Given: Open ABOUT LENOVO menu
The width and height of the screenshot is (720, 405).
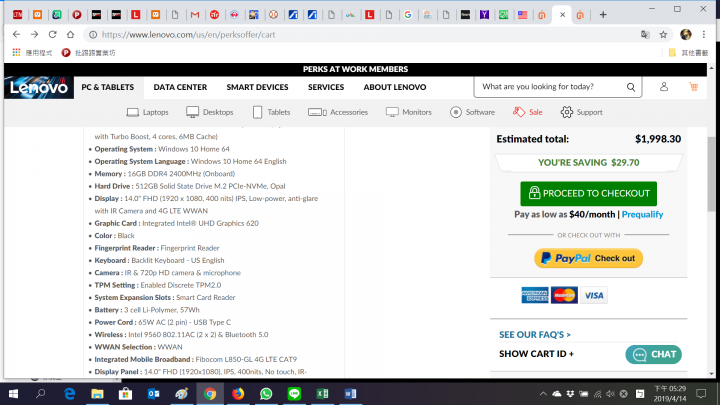Looking at the screenshot, I should click(395, 87).
